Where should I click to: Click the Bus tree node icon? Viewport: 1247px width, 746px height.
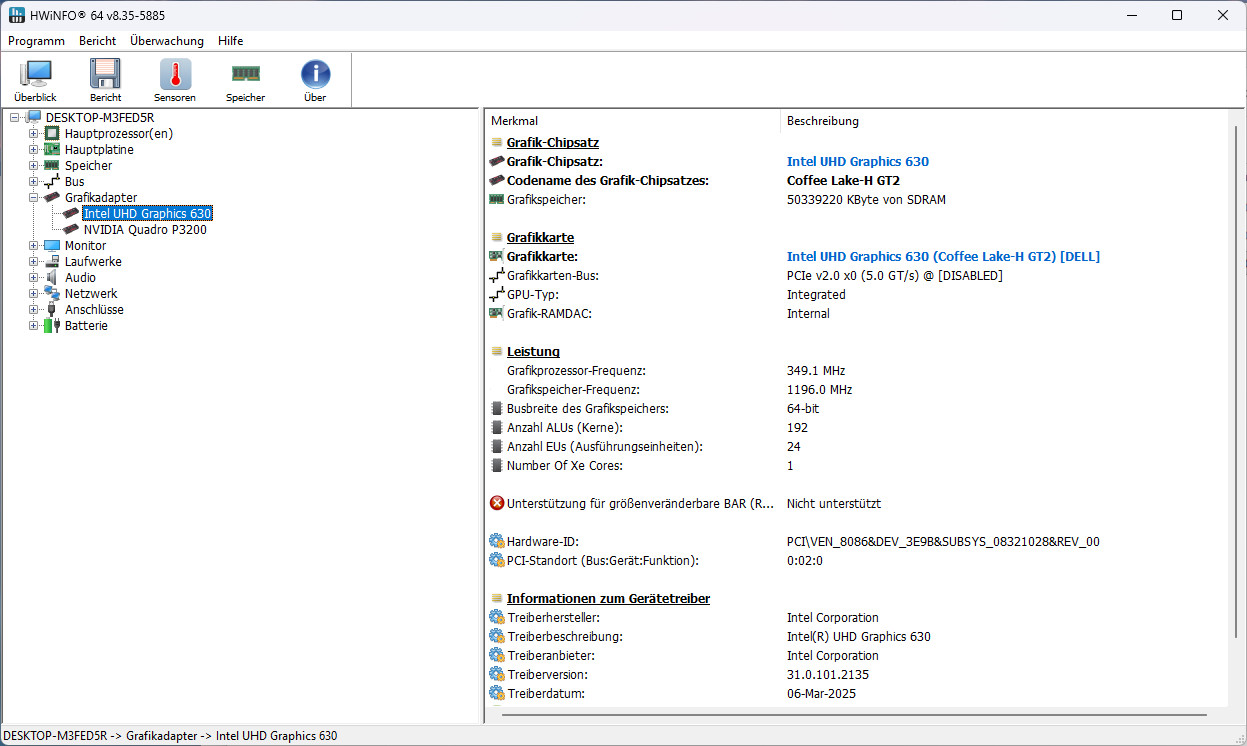(52, 182)
